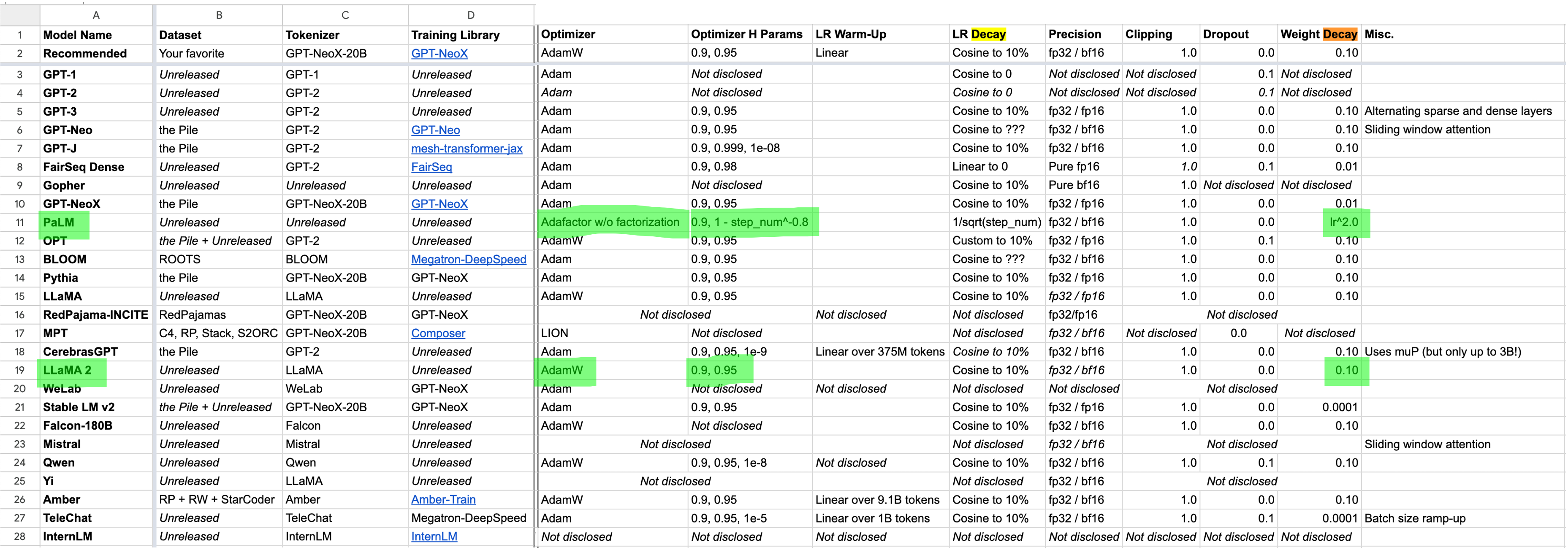Screen dimensions: 1568x550
Task: Select column D header
Action: point(470,15)
